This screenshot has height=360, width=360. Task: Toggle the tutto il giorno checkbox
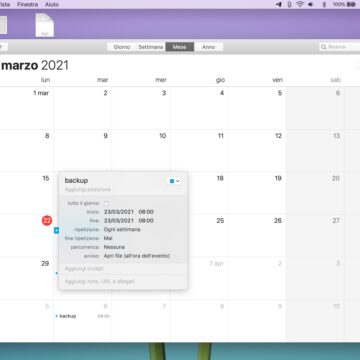(107, 203)
